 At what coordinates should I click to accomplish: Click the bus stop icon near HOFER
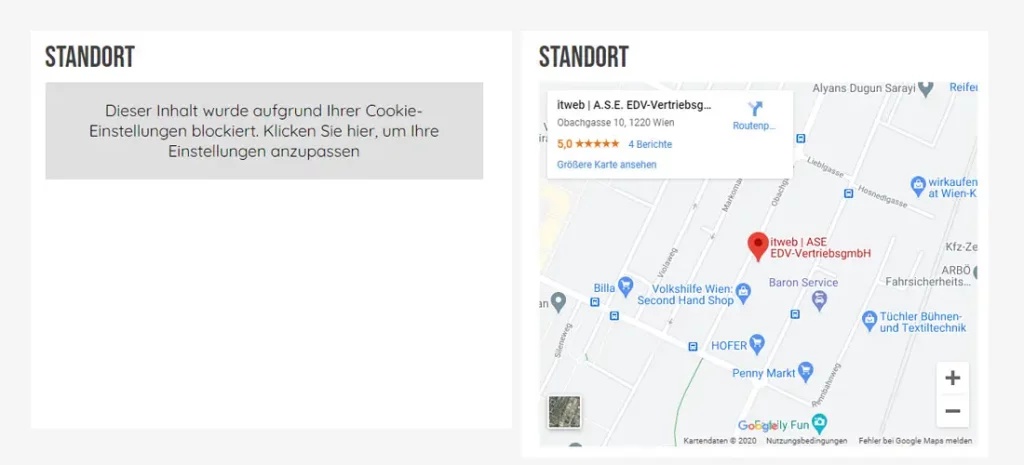tap(693, 346)
